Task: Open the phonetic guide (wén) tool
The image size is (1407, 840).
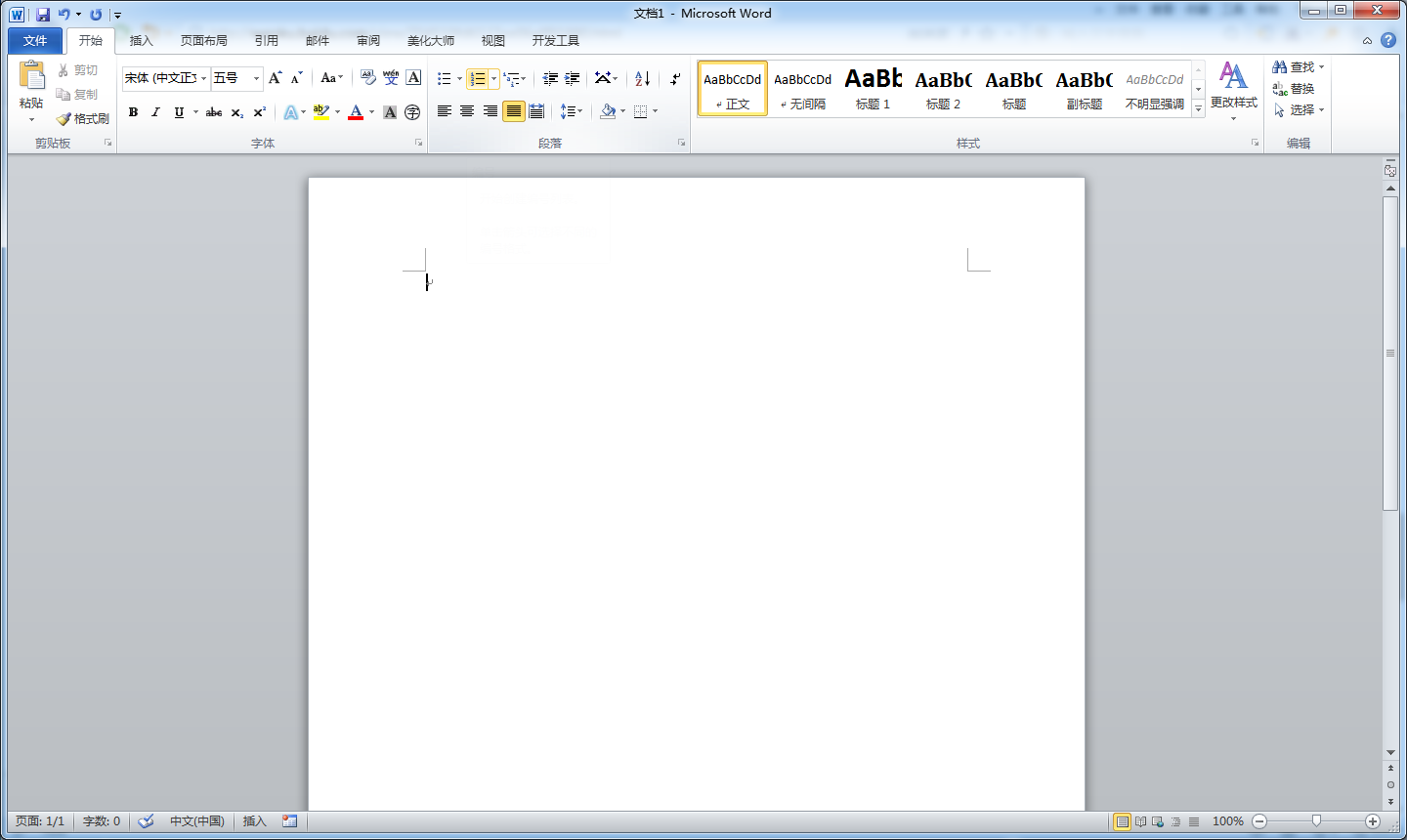Action: pyautogui.click(x=391, y=78)
